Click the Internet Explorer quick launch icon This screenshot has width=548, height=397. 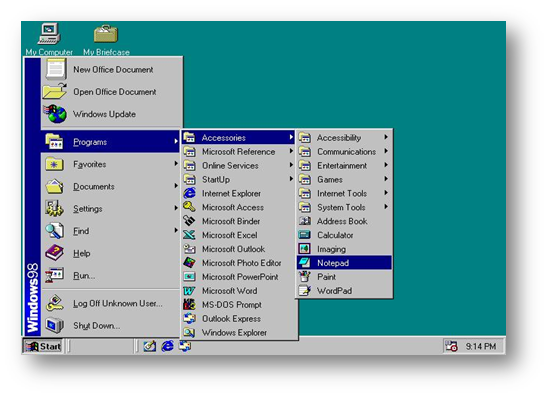(168, 346)
